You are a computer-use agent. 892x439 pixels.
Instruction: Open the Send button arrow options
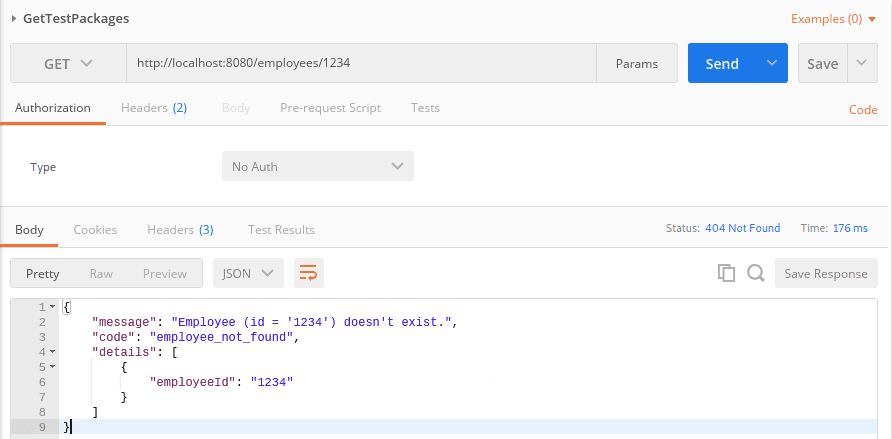coord(772,63)
